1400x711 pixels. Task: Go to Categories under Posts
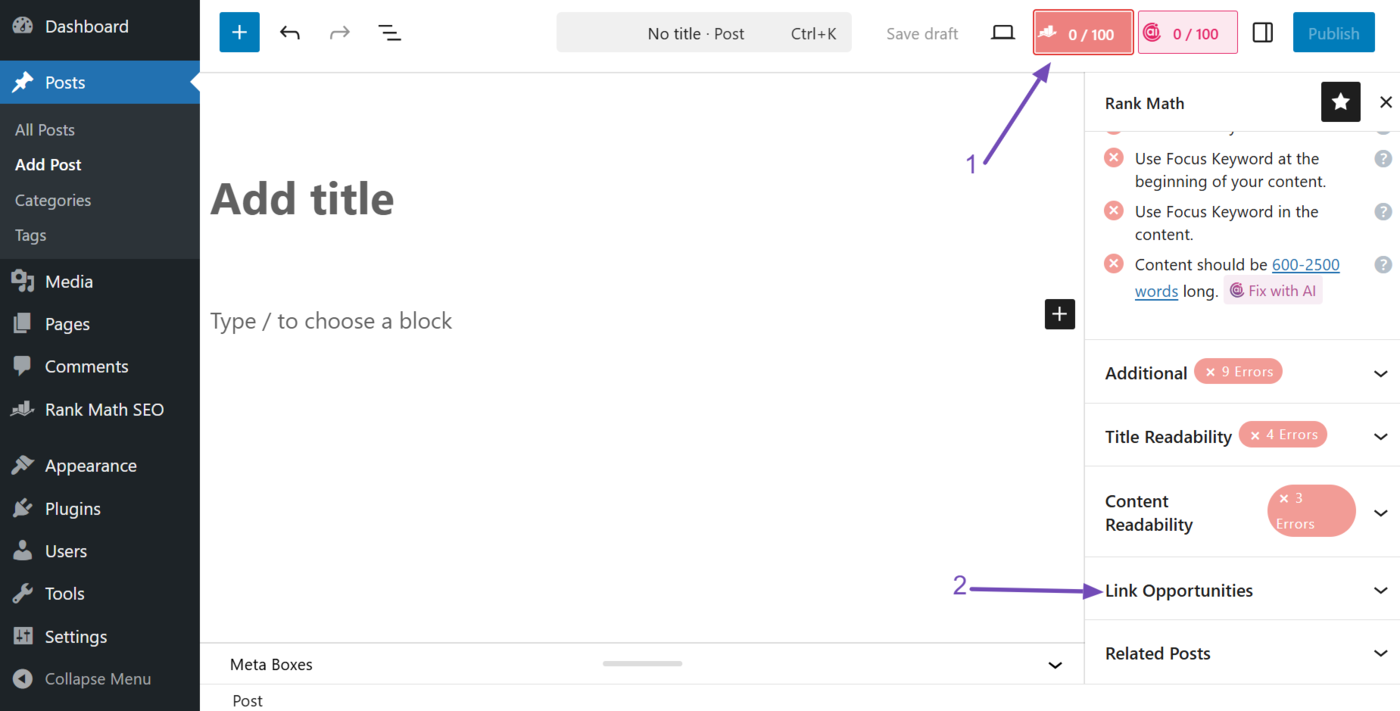pos(53,200)
